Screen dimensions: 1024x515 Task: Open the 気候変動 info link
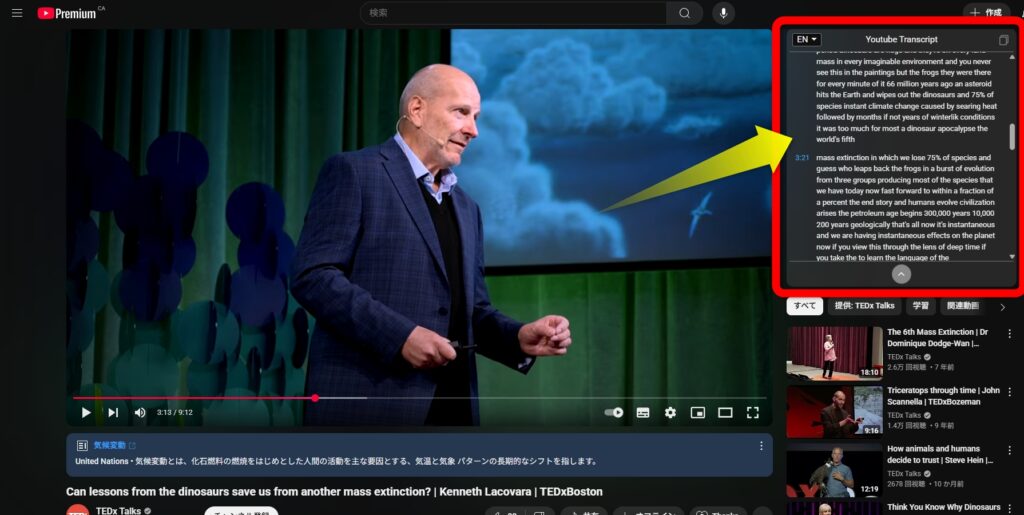(114, 445)
